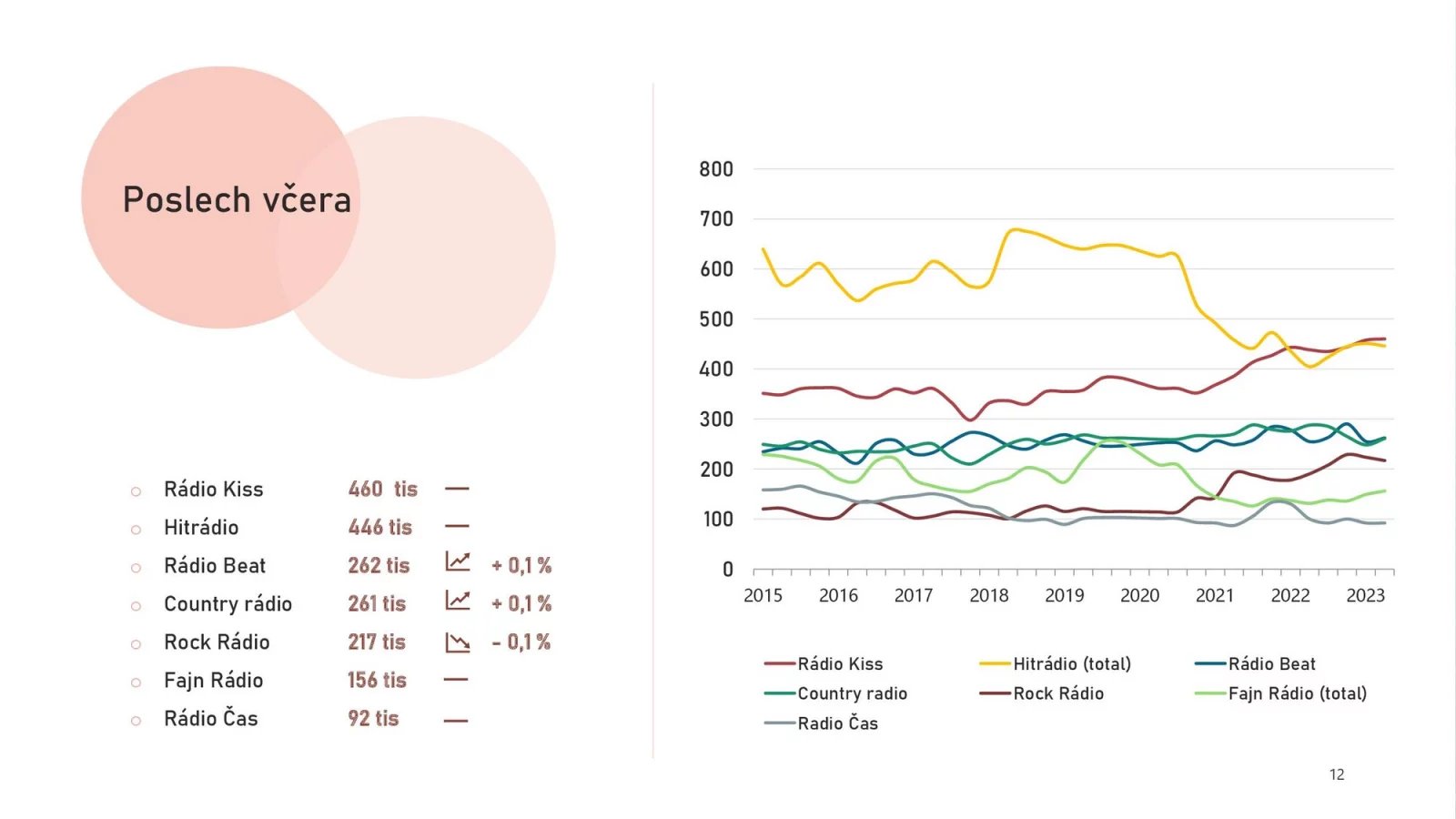Select the Rádio Beat legend label
The width and height of the screenshot is (1456, 819).
[1271, 664]
